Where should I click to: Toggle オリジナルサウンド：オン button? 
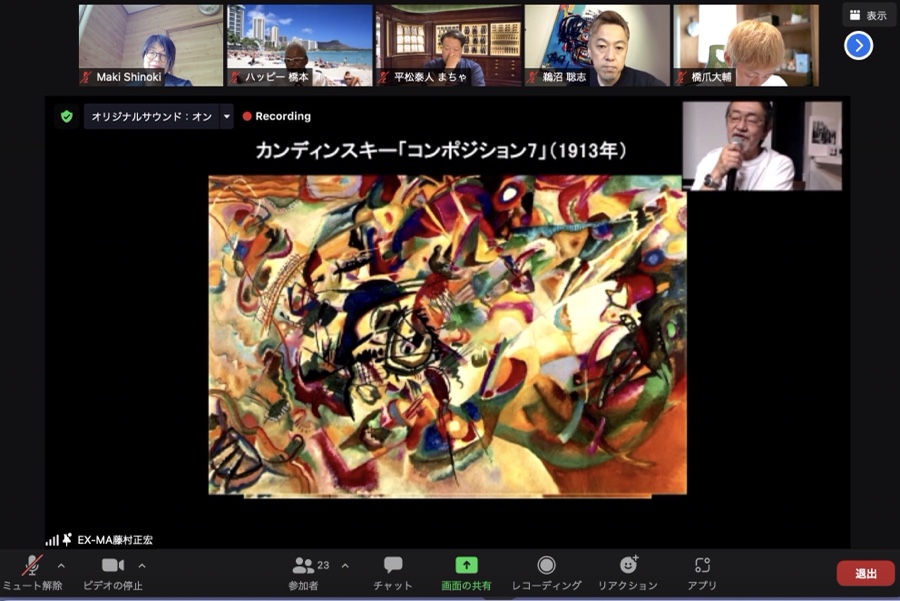tap(152, 117)
